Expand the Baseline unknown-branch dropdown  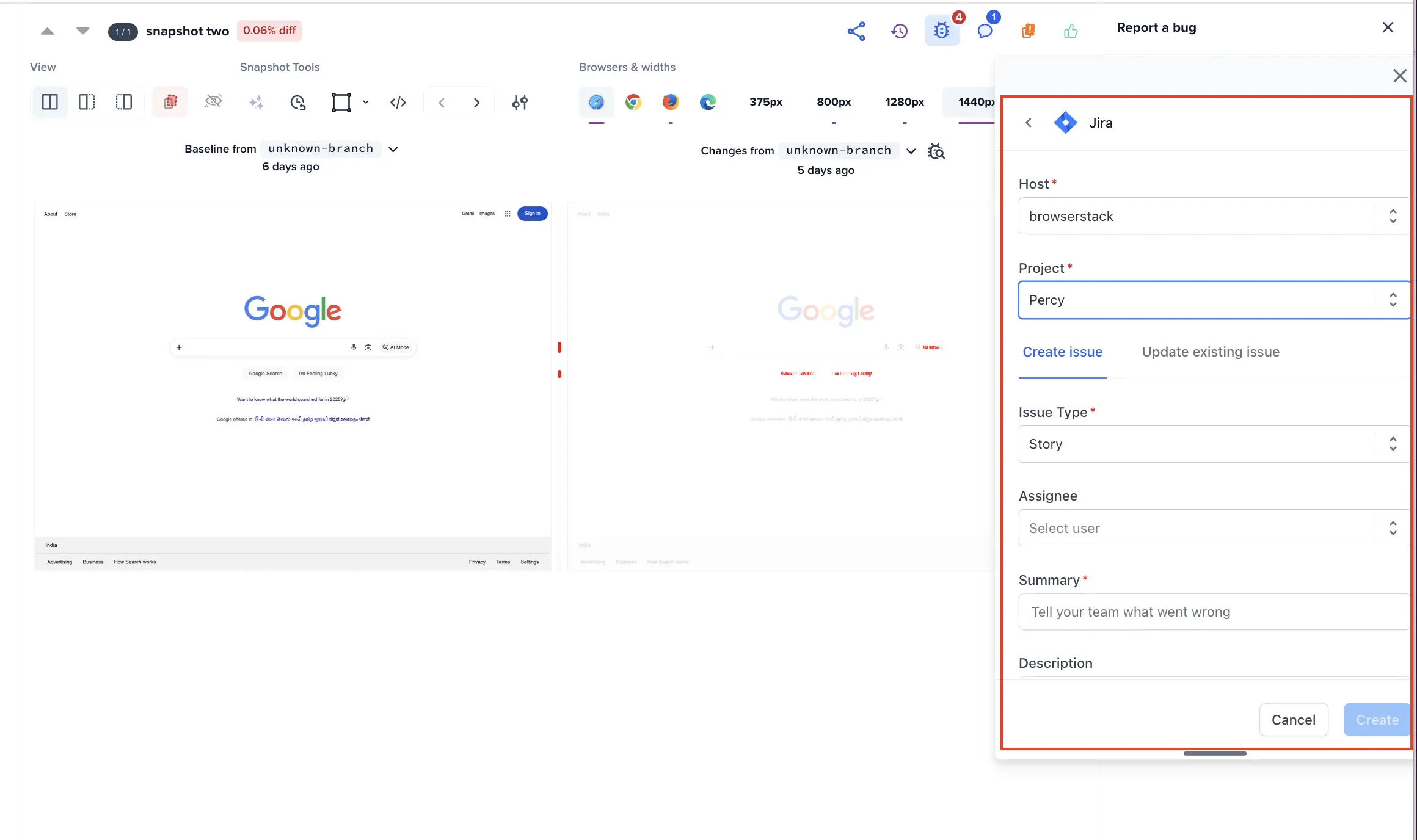393,149
